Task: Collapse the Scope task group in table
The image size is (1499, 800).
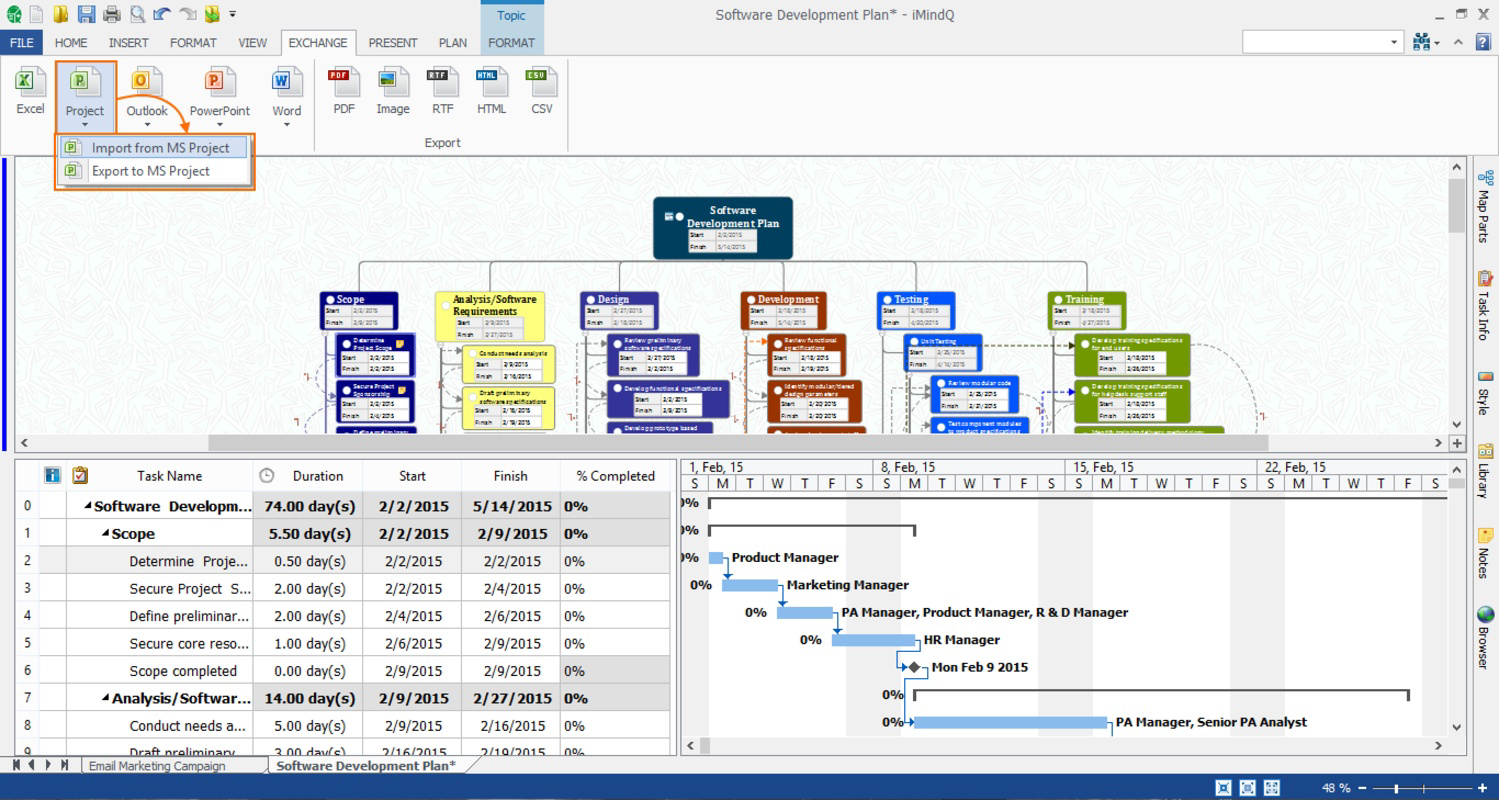Action: (105, 534)
